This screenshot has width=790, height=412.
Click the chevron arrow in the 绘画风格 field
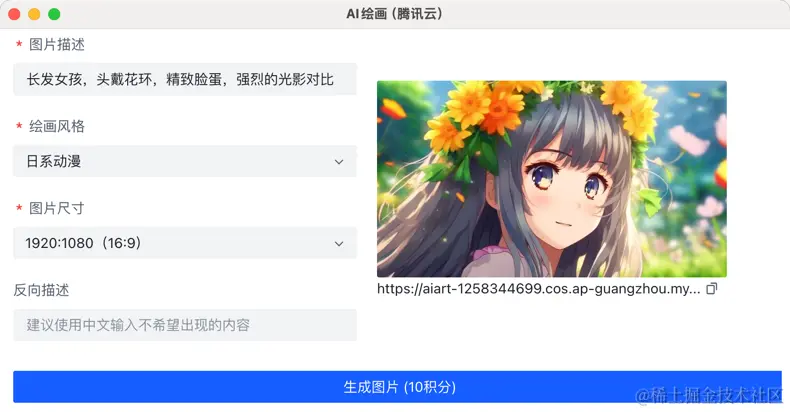pyautogui.click(x=339, y=162)
